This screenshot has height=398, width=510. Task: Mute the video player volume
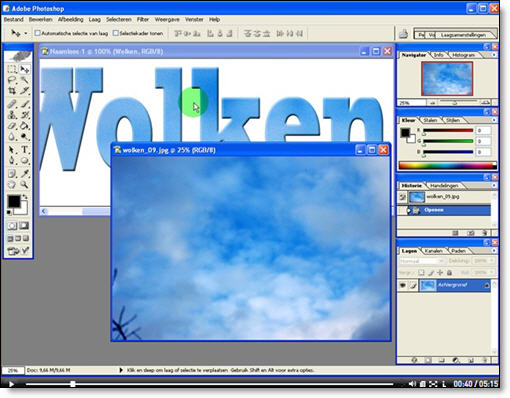[412, 384]
